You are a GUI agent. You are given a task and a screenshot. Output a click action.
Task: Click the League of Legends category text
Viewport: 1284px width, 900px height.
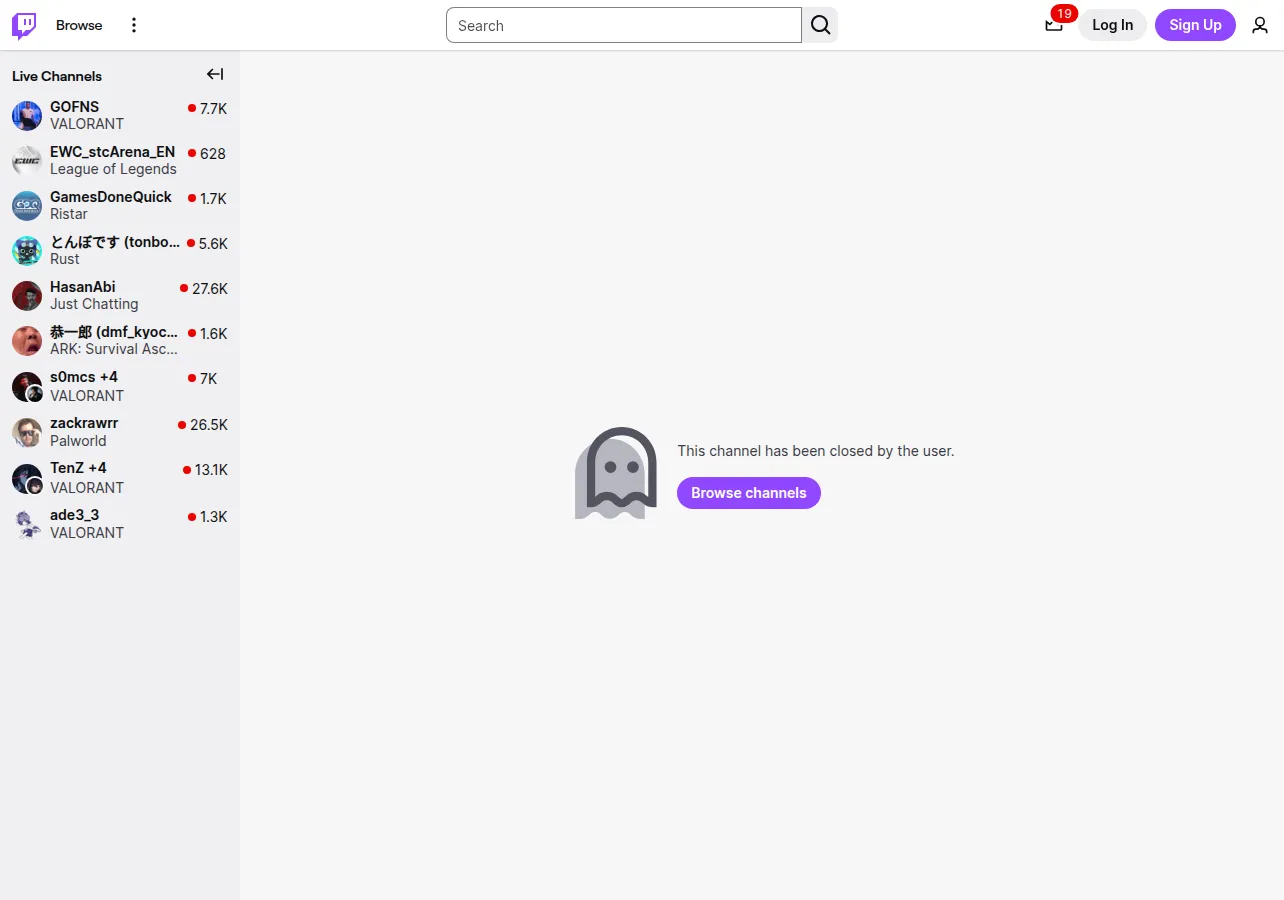pyautogui.click(x=113, y=169)
